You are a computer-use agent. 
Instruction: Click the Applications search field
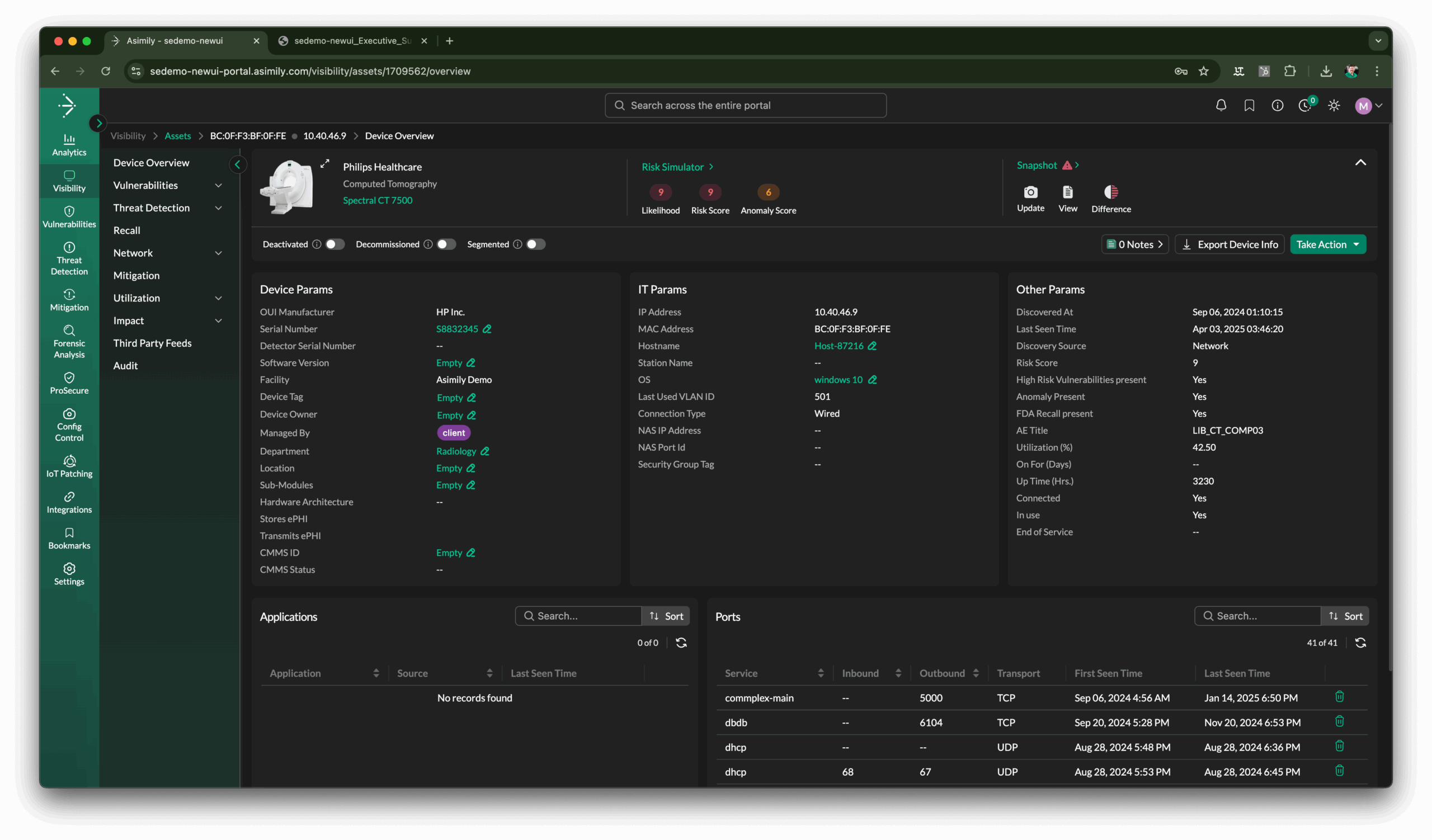tap(578, 616)
